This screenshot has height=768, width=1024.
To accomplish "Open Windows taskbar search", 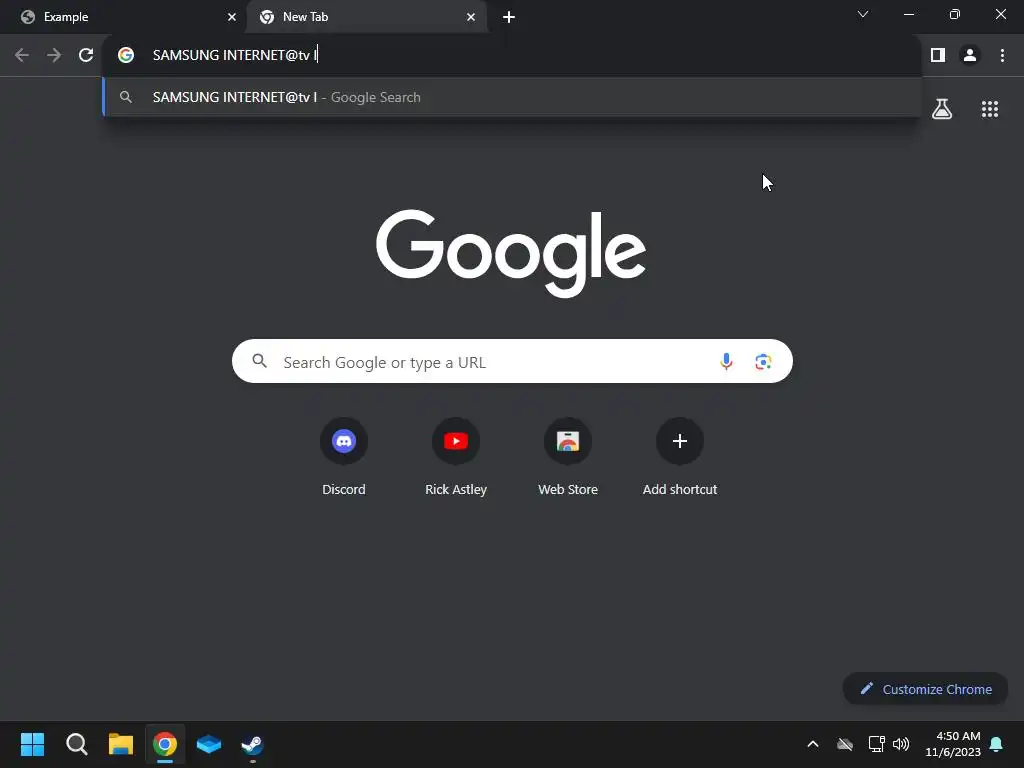I will [77, 744].
